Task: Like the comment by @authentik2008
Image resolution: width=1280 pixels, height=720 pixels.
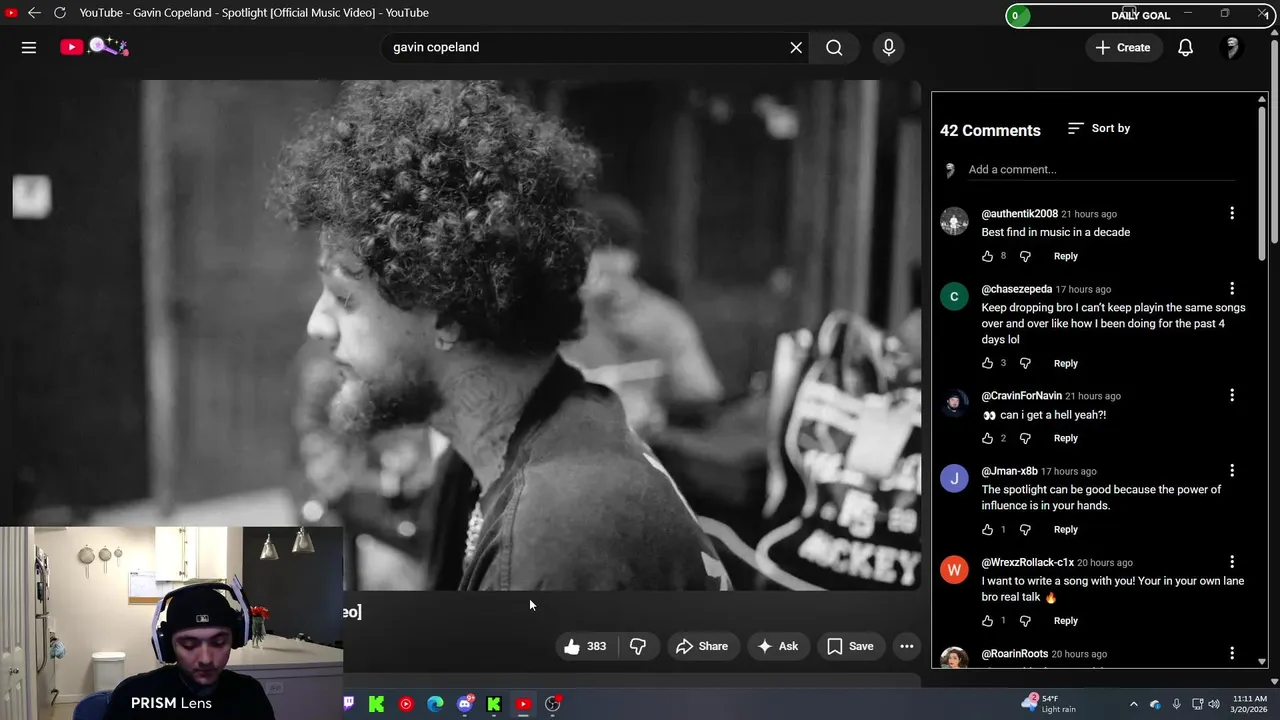Action: [988, 256]
